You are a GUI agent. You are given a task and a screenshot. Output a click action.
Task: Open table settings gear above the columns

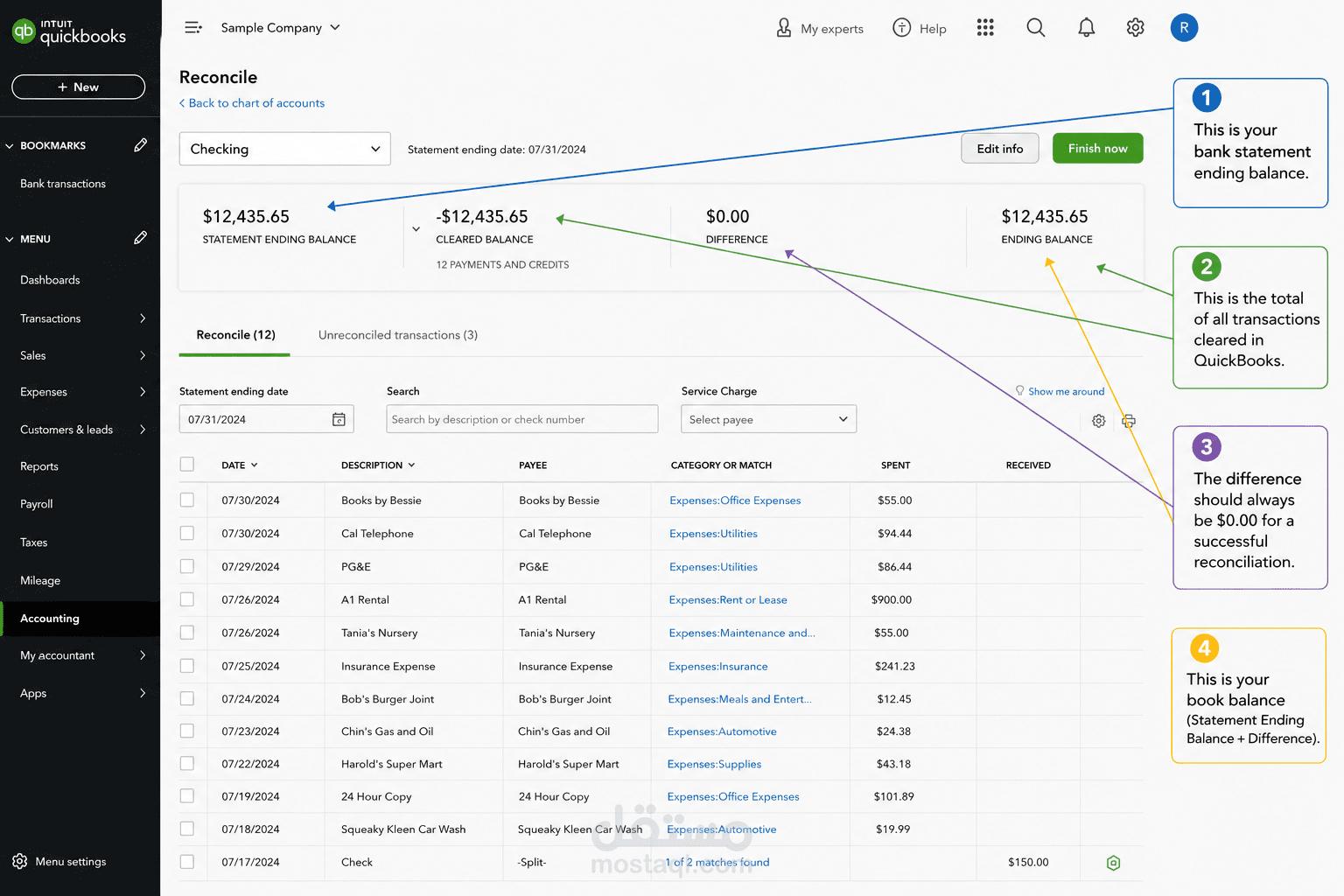click(1098, 421)
